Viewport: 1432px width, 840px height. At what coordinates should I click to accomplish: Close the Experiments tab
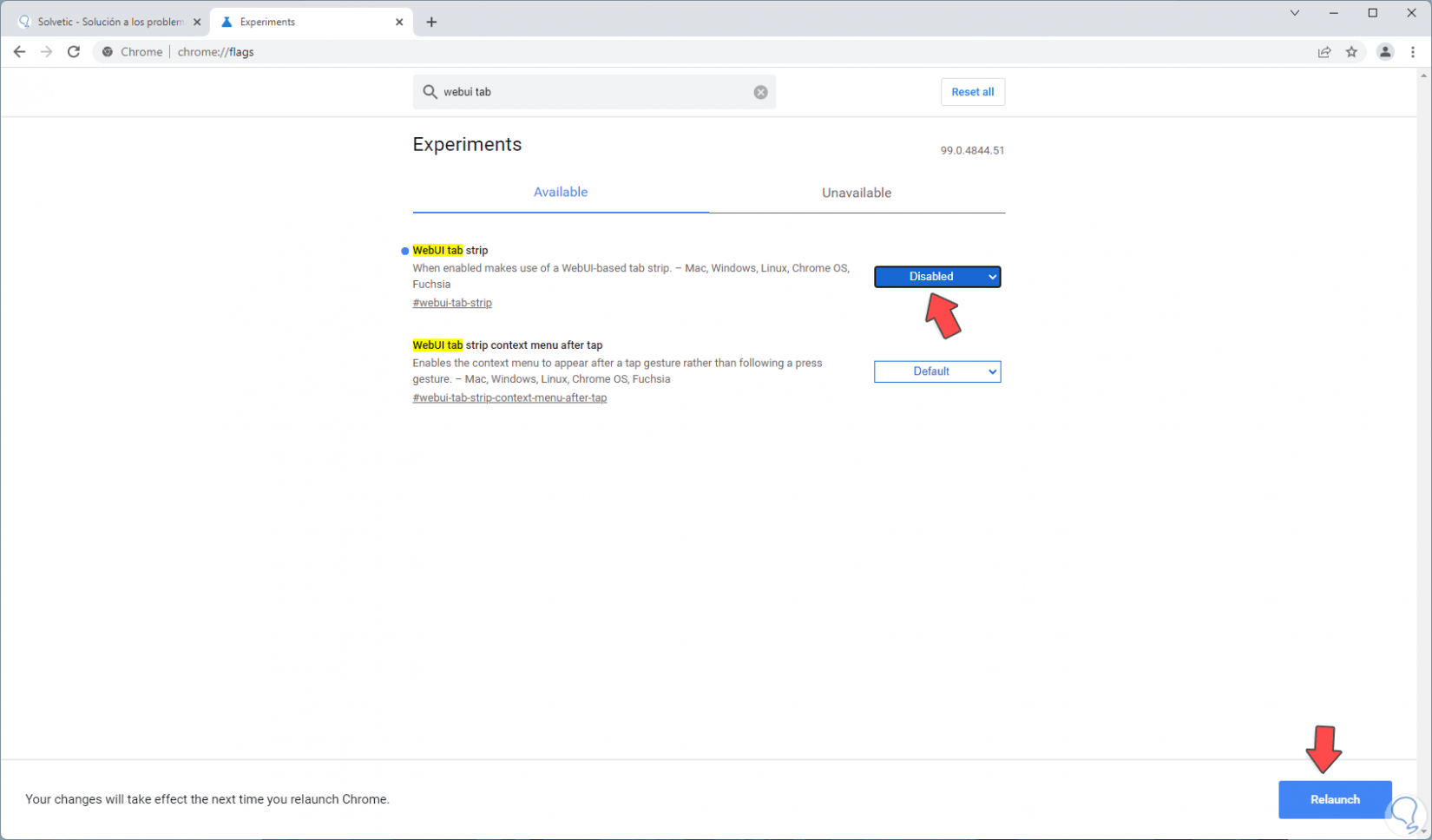pyautogui.click(x=399, y=22)
